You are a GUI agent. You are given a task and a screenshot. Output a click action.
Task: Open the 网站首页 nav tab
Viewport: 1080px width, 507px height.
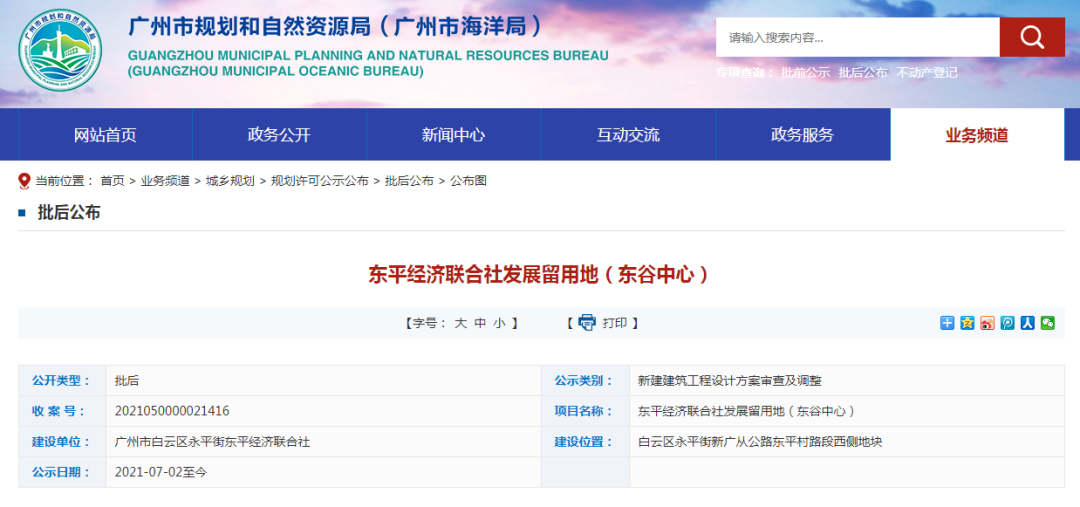(105, 134)
